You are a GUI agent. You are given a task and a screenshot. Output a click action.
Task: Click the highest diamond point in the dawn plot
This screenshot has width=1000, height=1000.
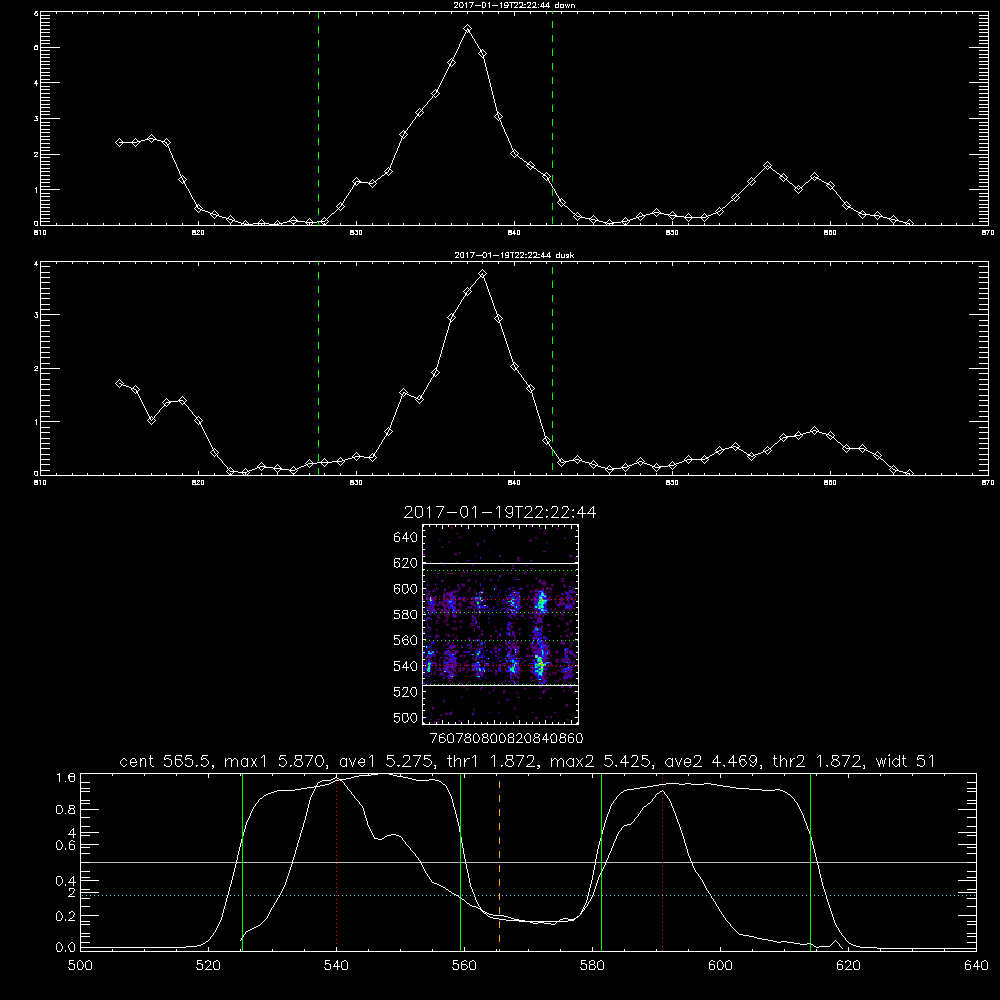coord(467,29)
